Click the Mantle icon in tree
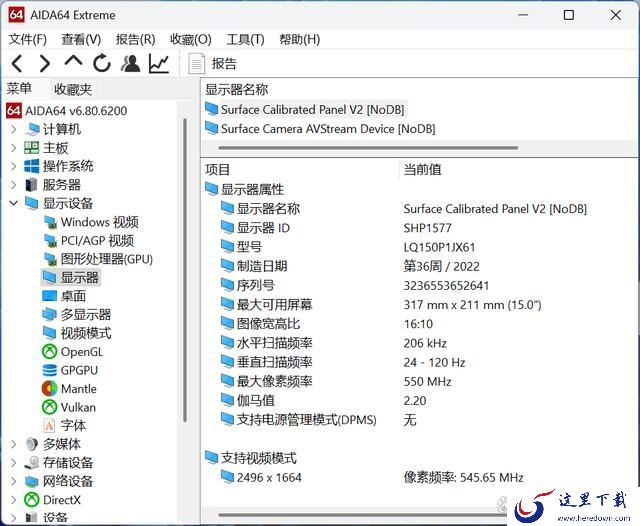The image size is (640, 526). point(49,388)
